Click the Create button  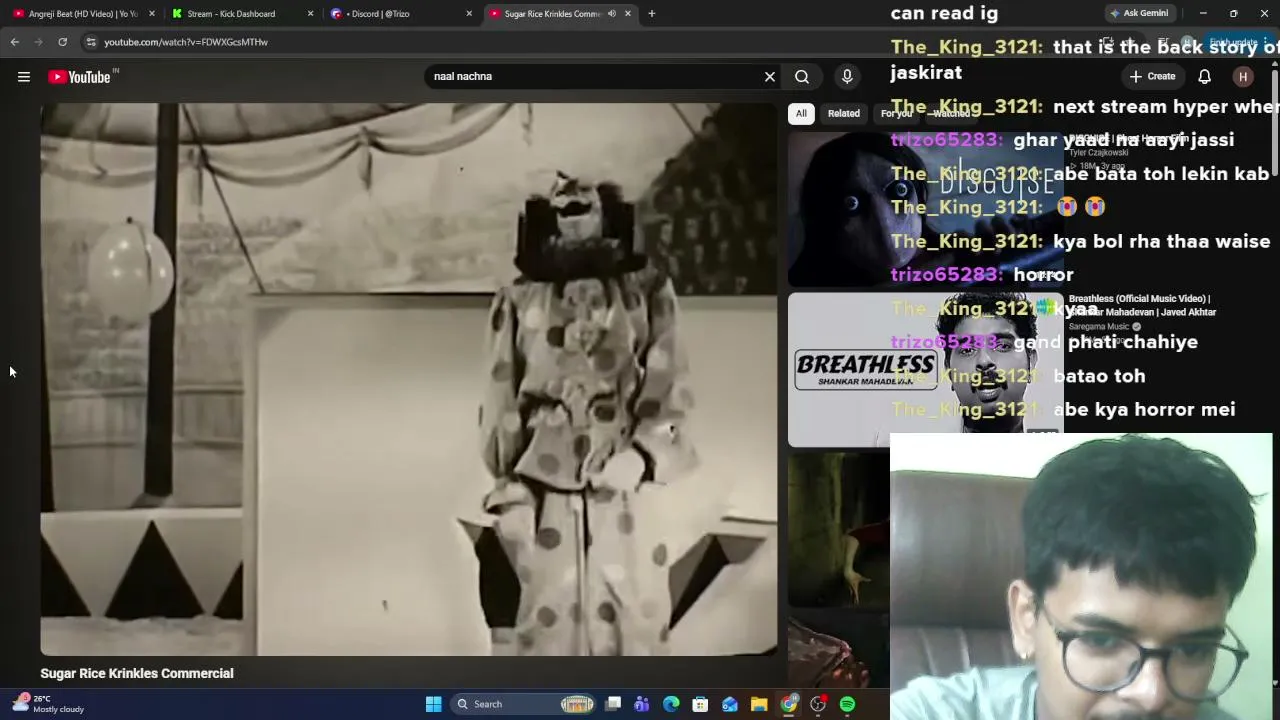pyautogui.click(x=1152, y=77)
